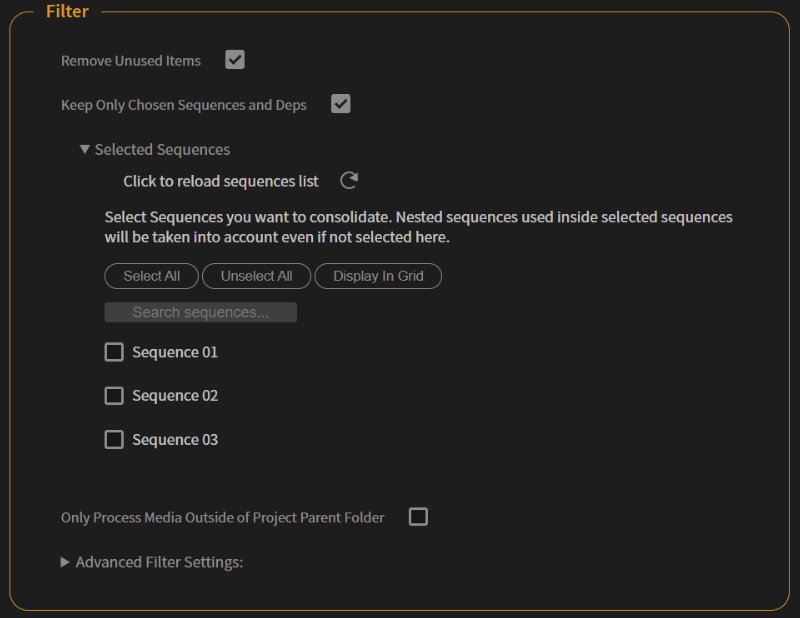Click the Search sequences input field
Image resolution: width=800 pixels, height=618 pixels.
tap(200, 312)
